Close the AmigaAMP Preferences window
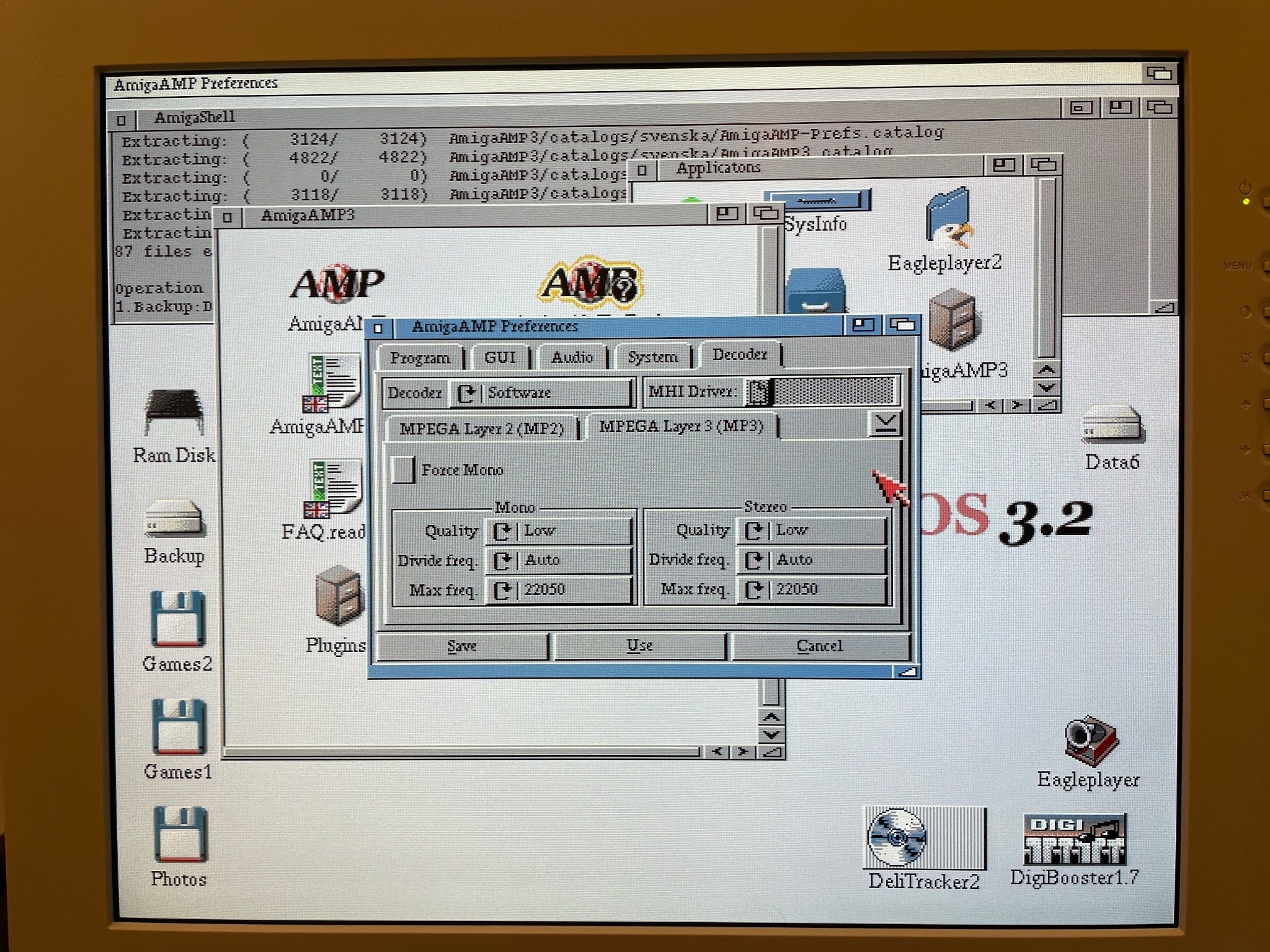Image resolution: width=1270 pixels, height=952 pixels. click(379, 328)
